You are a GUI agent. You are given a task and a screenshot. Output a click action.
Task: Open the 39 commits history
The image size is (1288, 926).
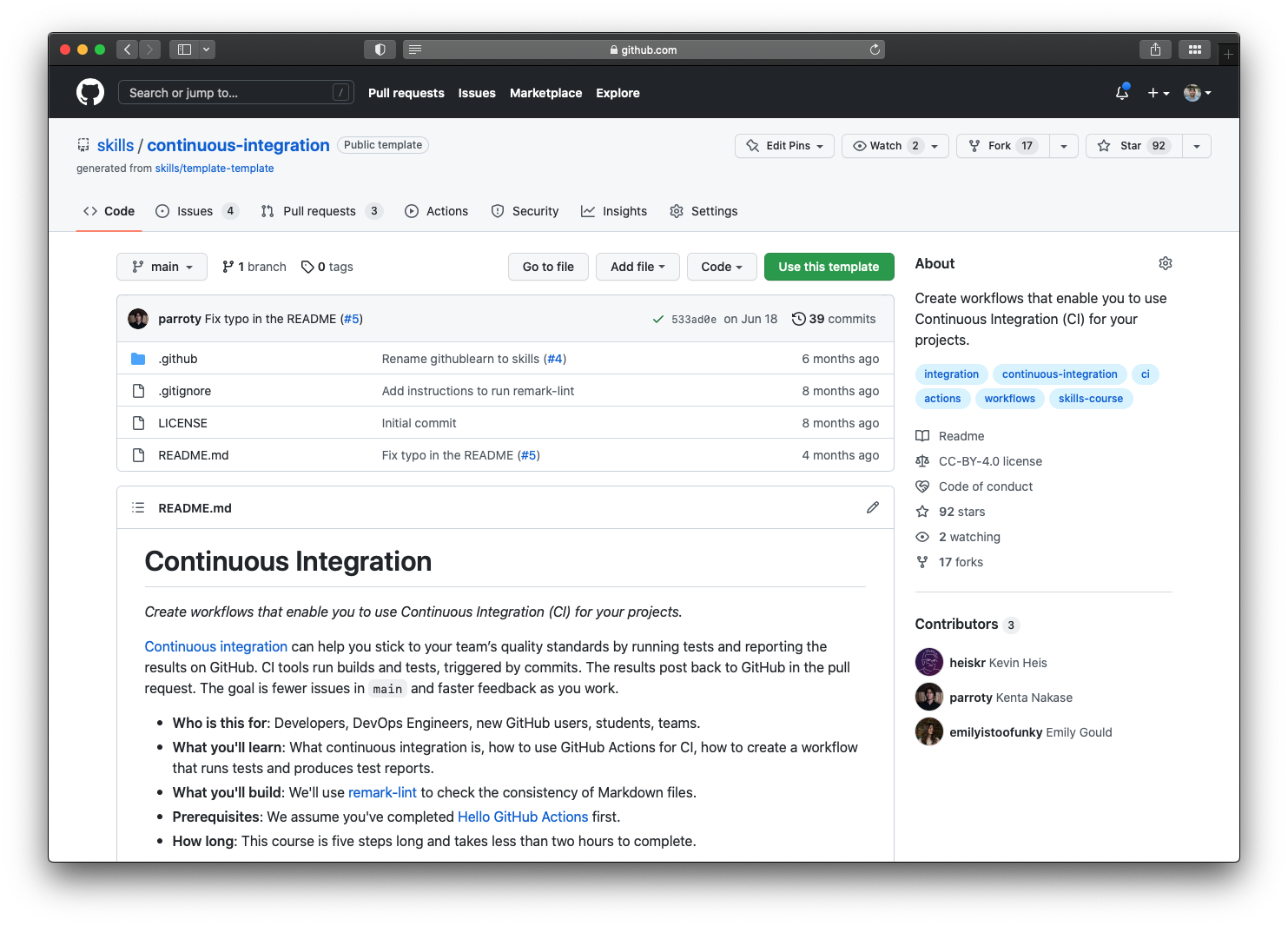[834, 319]
